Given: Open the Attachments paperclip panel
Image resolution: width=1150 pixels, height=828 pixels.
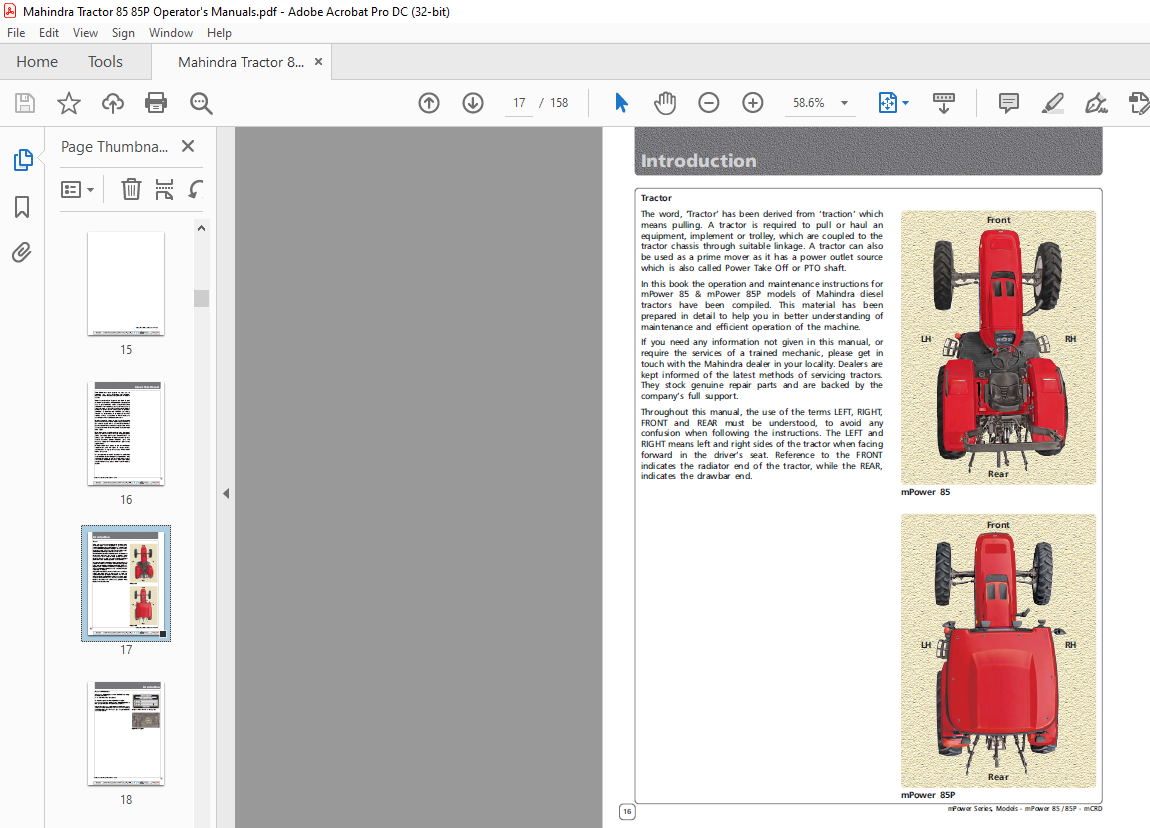Looking at the screenshot, I should click(x=22, y=253).
